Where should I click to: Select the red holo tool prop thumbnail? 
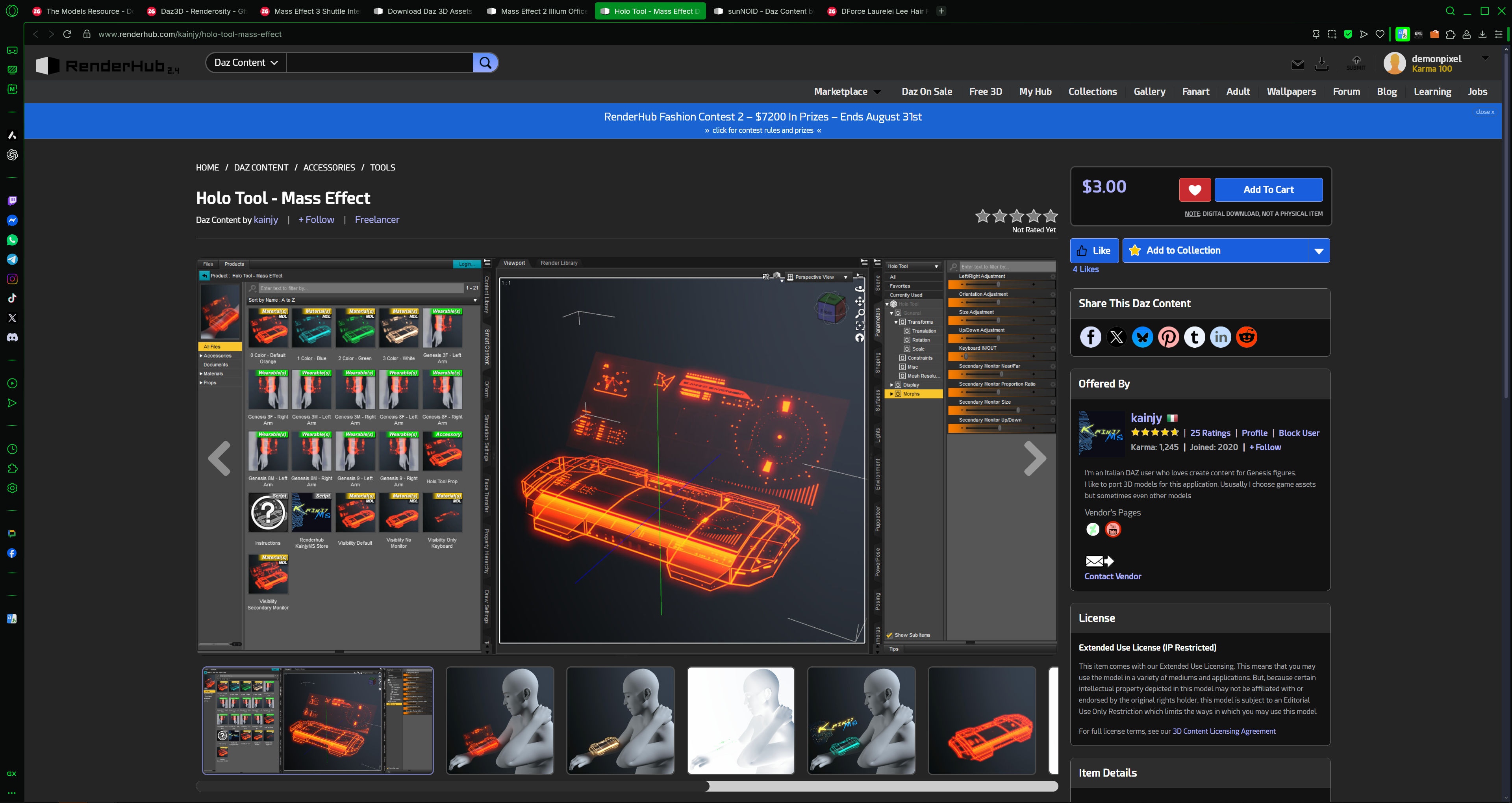pos(981,720)
